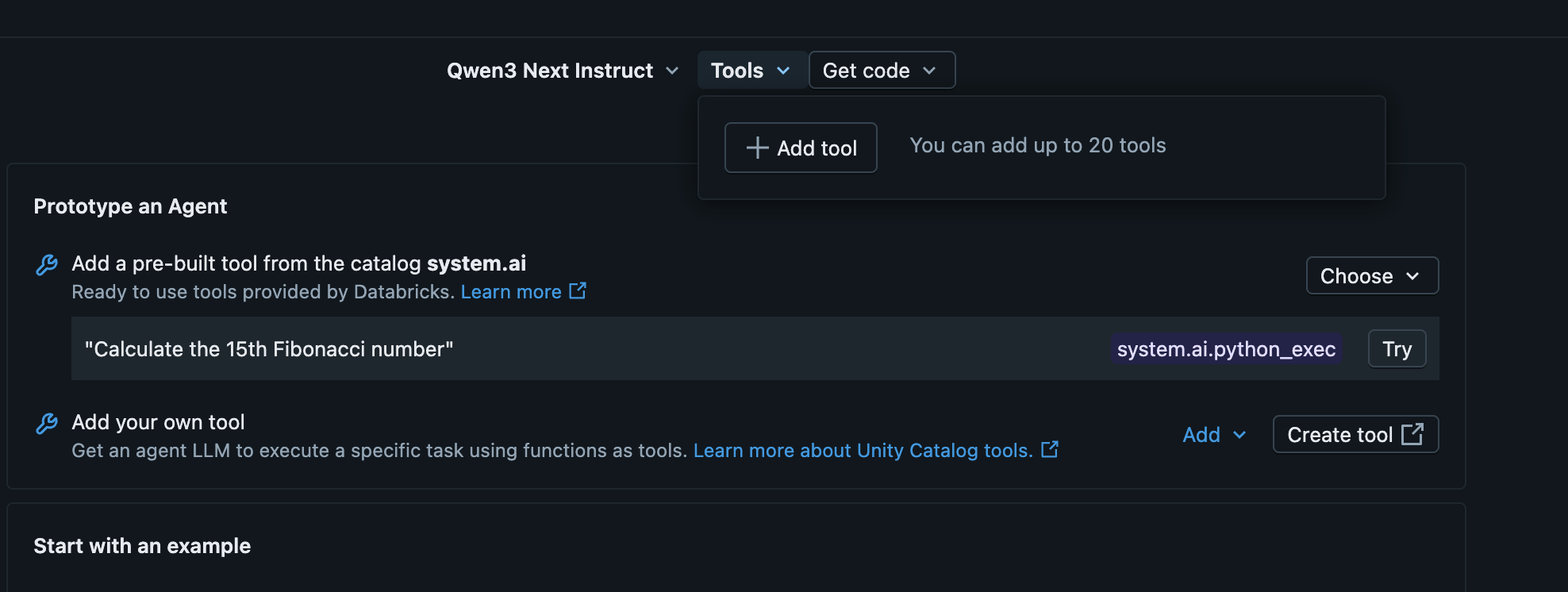Open the Choose dropdown for pre-built tools
1568x592 pixels.
1372,275
